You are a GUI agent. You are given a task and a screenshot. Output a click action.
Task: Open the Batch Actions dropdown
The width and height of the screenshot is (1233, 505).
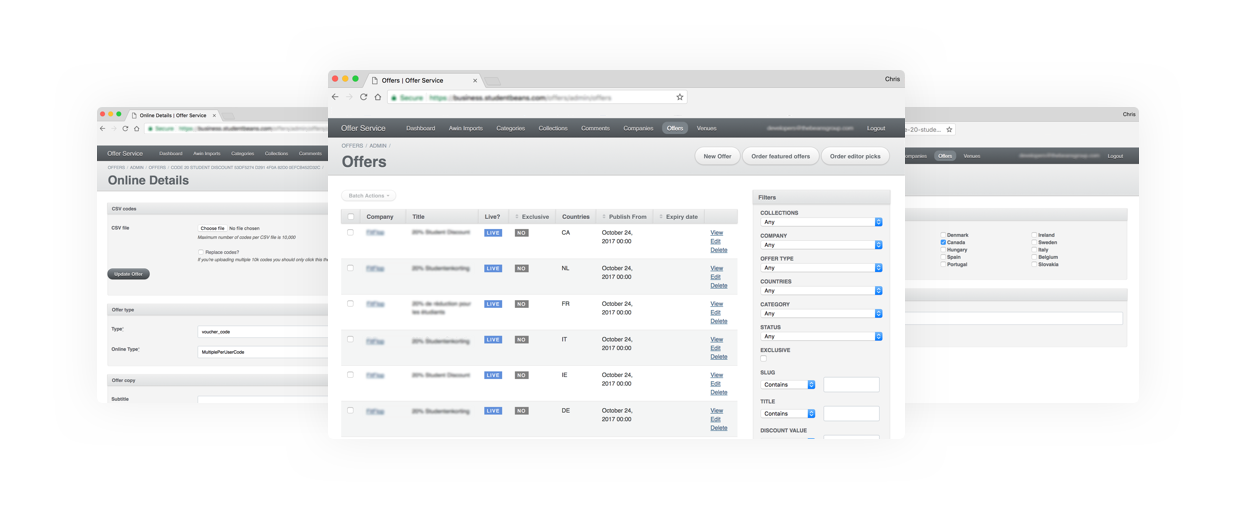click(x=368, y=196)
